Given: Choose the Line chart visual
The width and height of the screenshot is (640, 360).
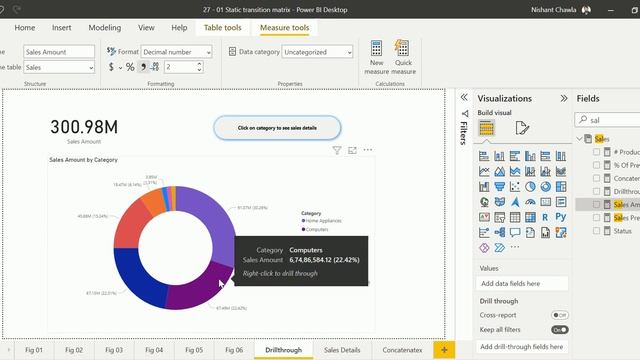Looking at the screenshot, I should [x=484, y=171].
